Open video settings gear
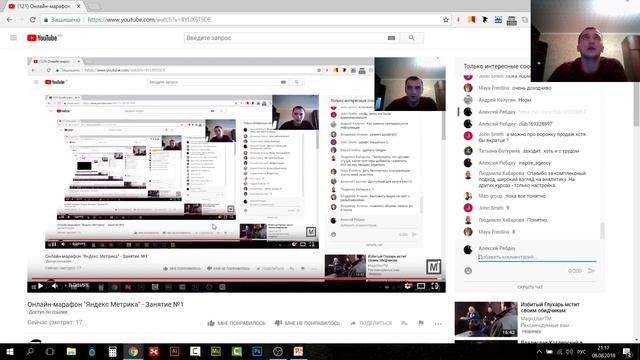 click(x=408, y=286)
